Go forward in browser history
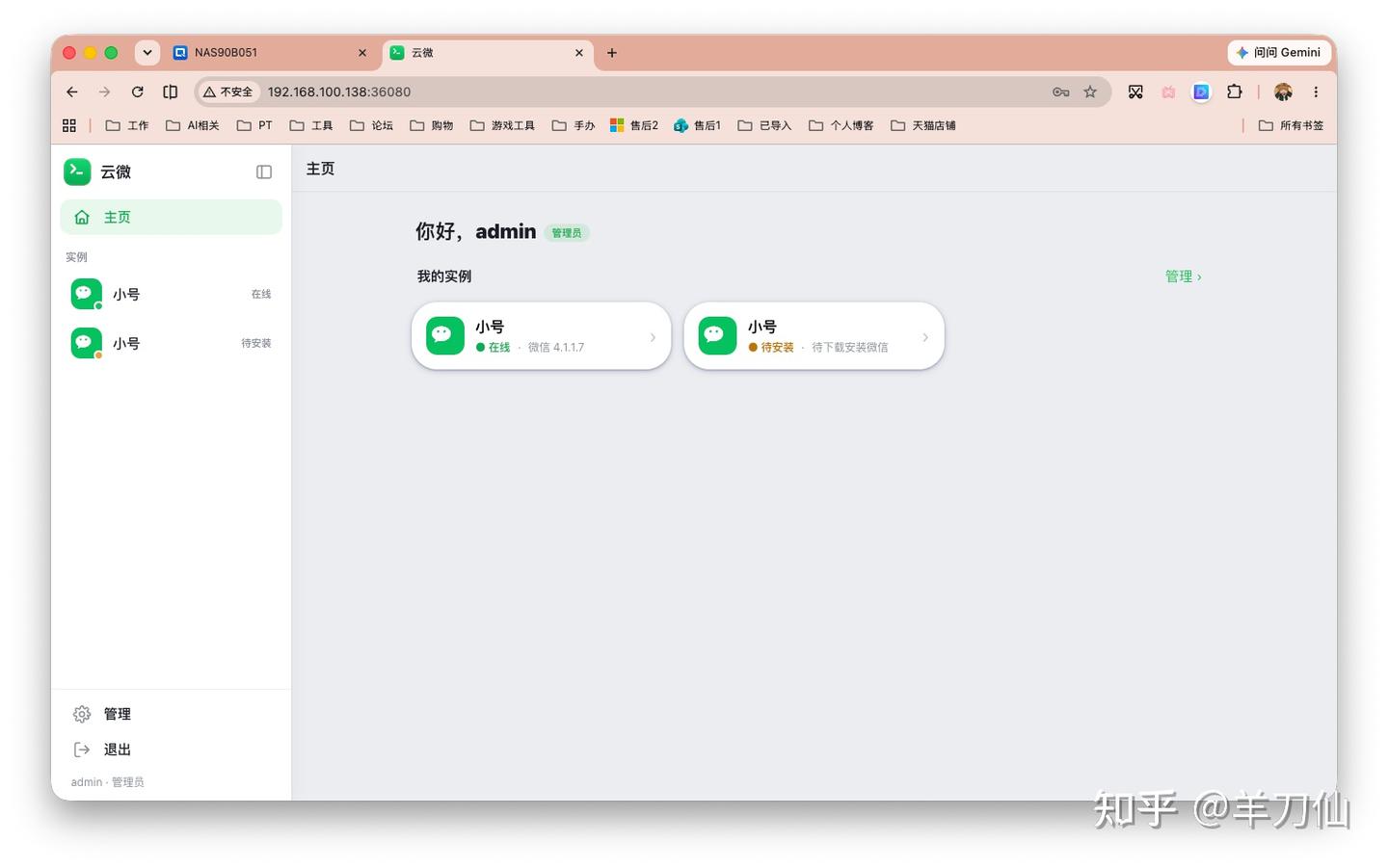This screenshot has height=868, width=1388. (105, 92)
